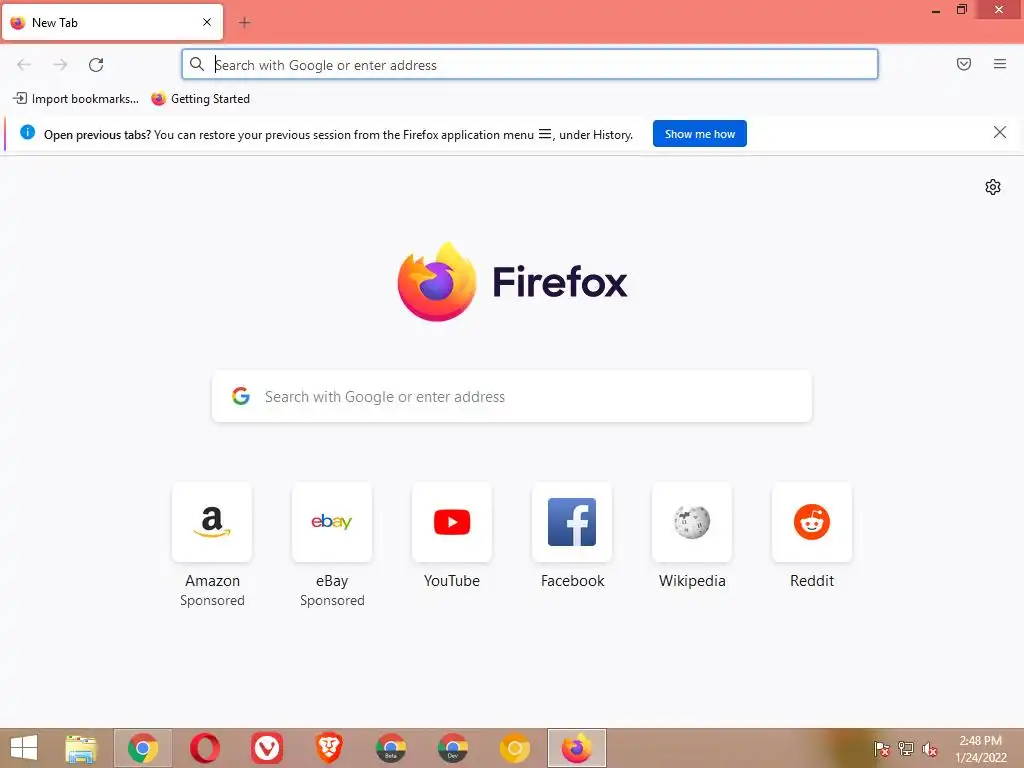1024x768 pixels.
Task: Go forward using the forward arrow
Action: tap(60, 65)
